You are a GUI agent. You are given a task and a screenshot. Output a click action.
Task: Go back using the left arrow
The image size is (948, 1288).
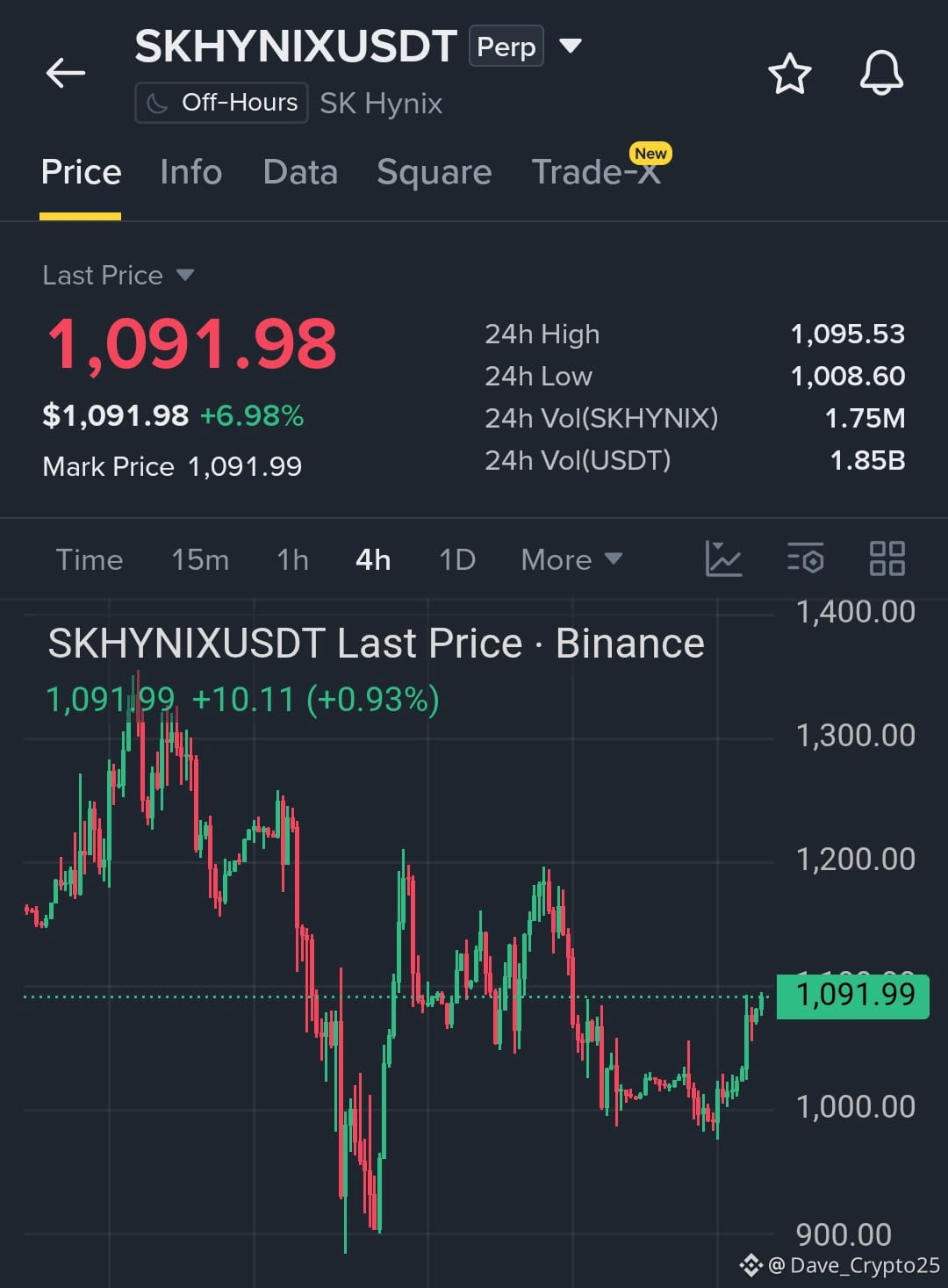pyautogui.click(x=66, y=73)
